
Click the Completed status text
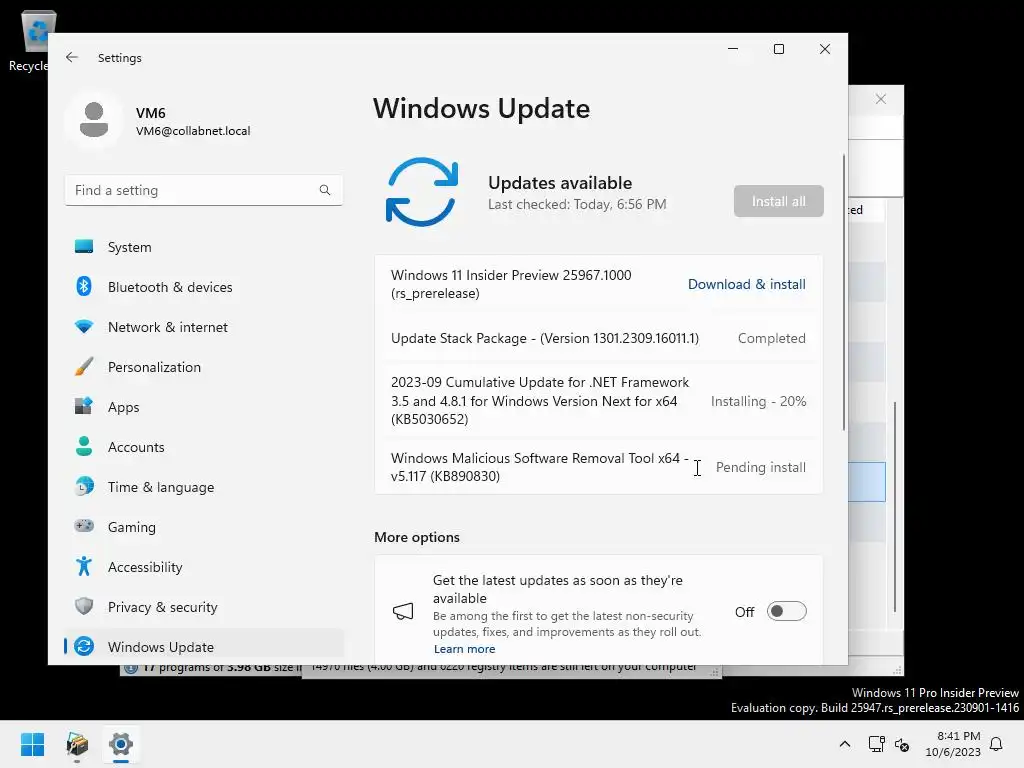[771, 338]
